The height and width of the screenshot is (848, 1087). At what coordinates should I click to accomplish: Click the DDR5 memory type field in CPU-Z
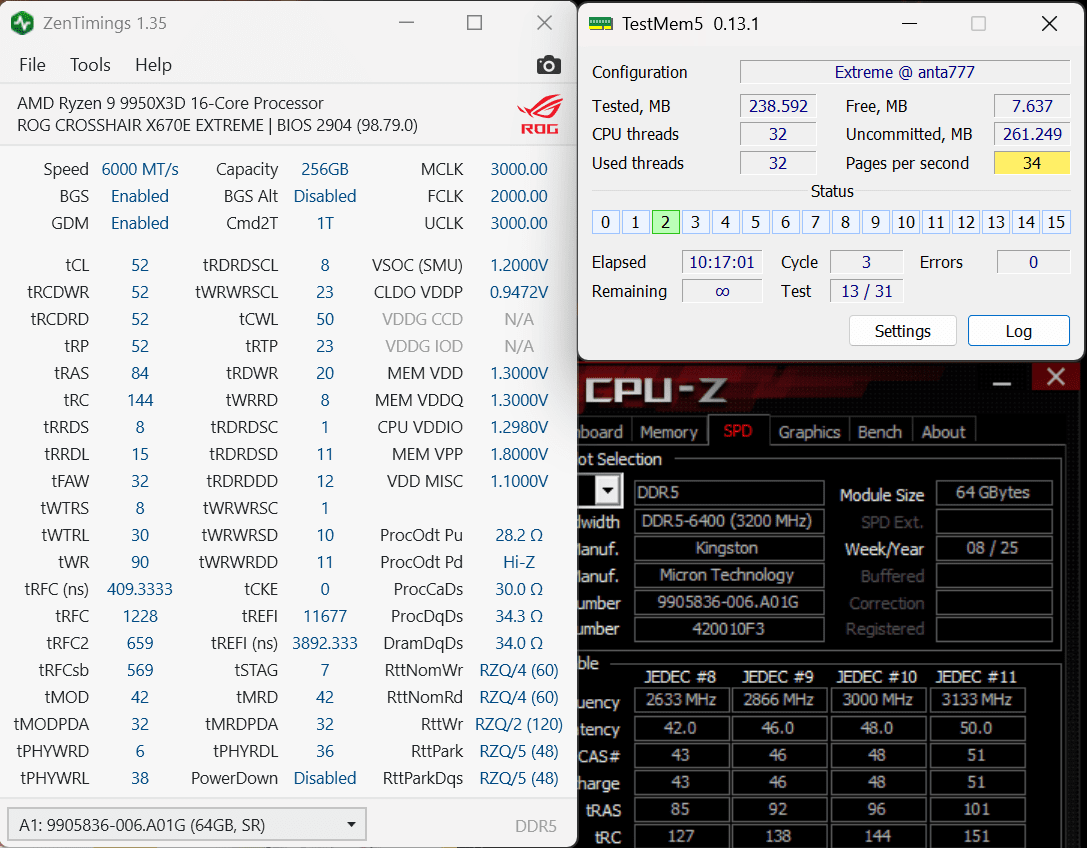[729, 492]
